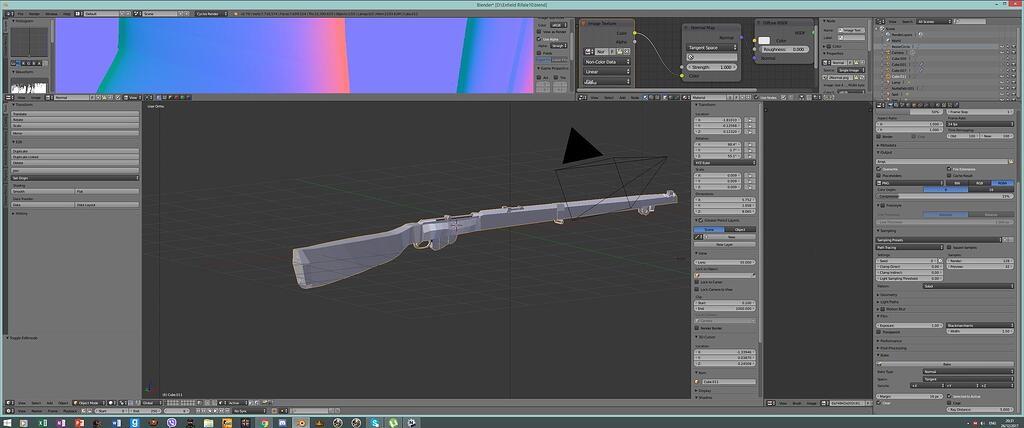Toggle Selected to Active bake checkbox

pyautogui.click(x=948, y=396)
